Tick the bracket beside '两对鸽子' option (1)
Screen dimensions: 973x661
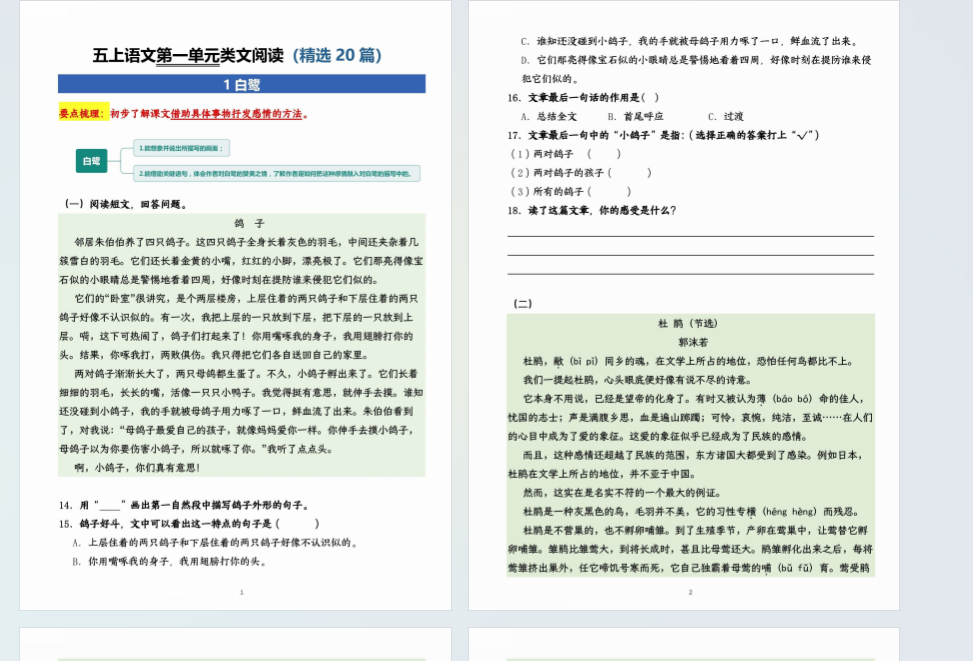604,154
